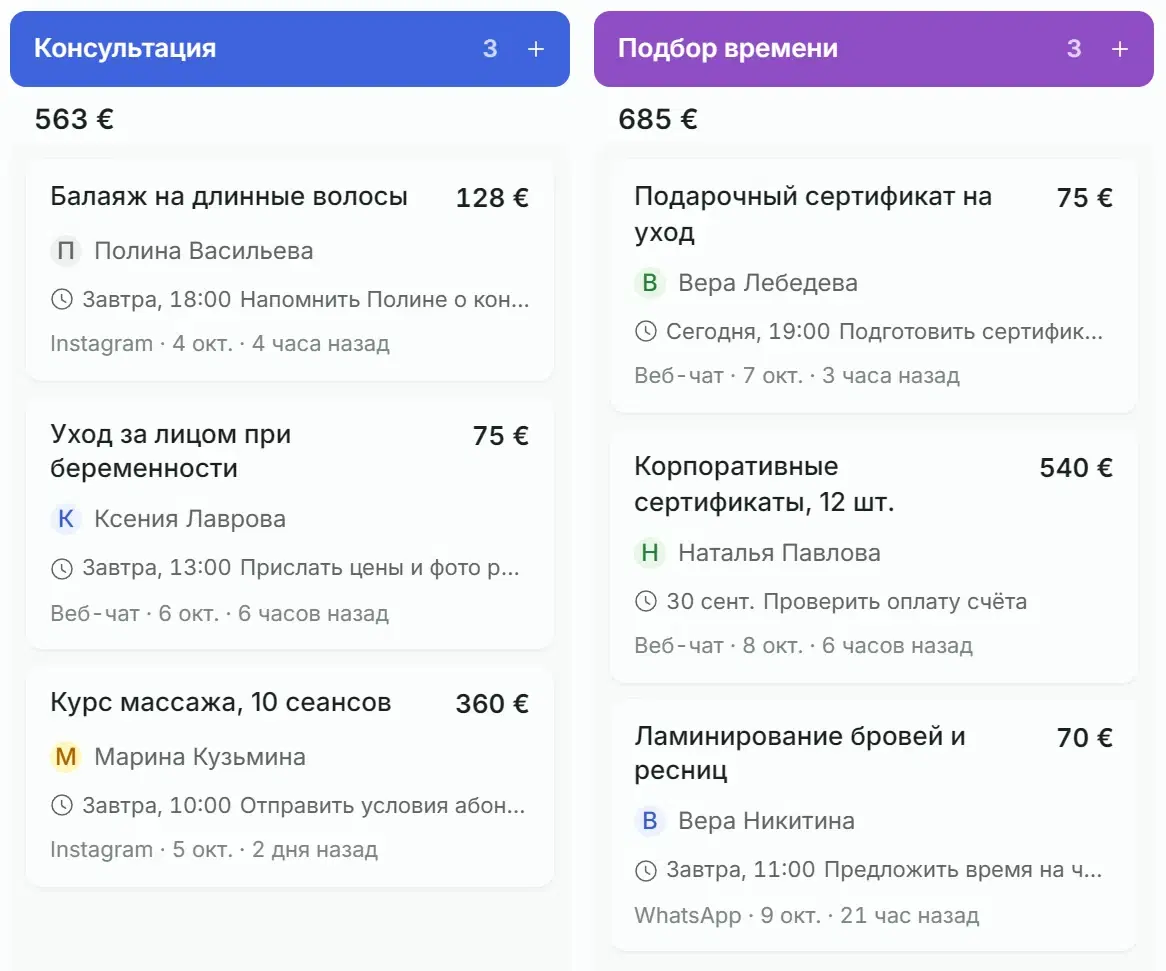Click the 540 € amount on Корпоративные сертификаты
Image resolution: width=1166 pixels, height=971 pixels.
pyautogui.click(x=1076, y=468)
